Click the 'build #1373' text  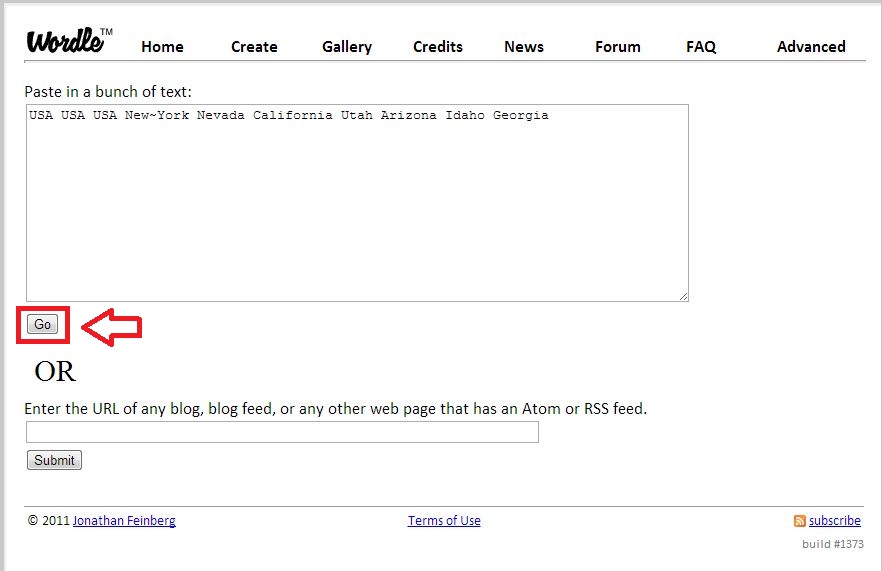[x=832, y=544]
